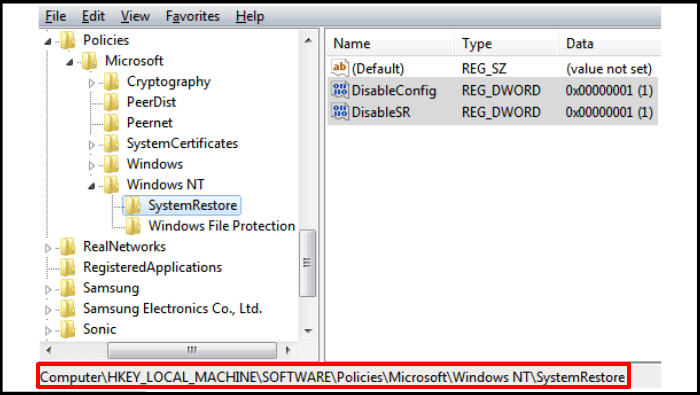The height and width of the screenshot is (395, 700).
Task: Expand the Cryptography key
Action: click(92, 83)
